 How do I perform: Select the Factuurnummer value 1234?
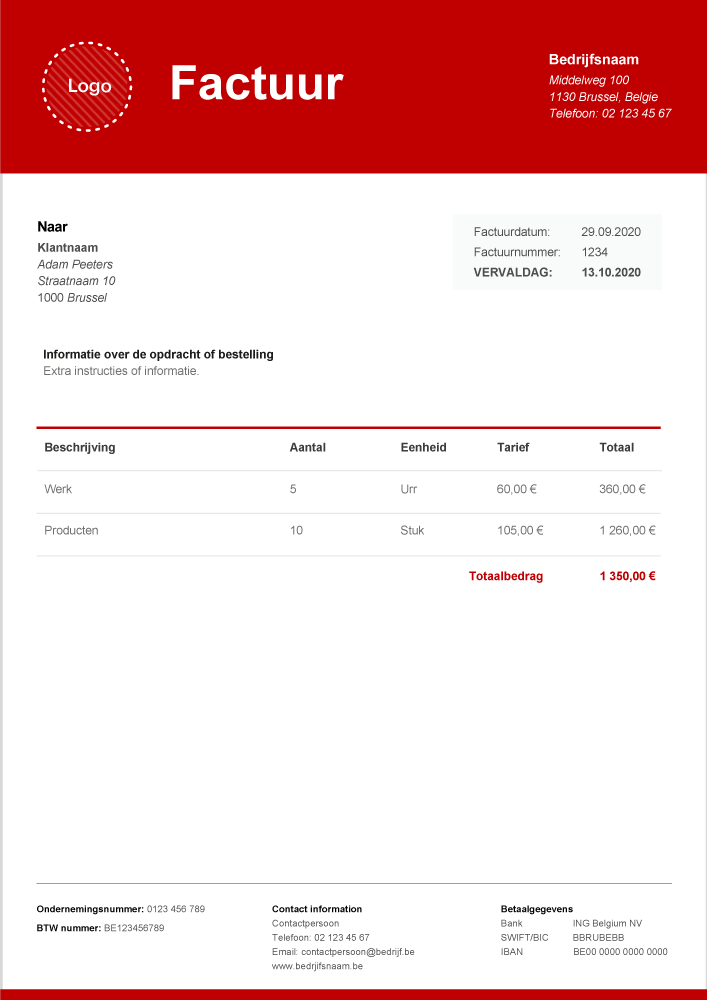pos(594,252)
